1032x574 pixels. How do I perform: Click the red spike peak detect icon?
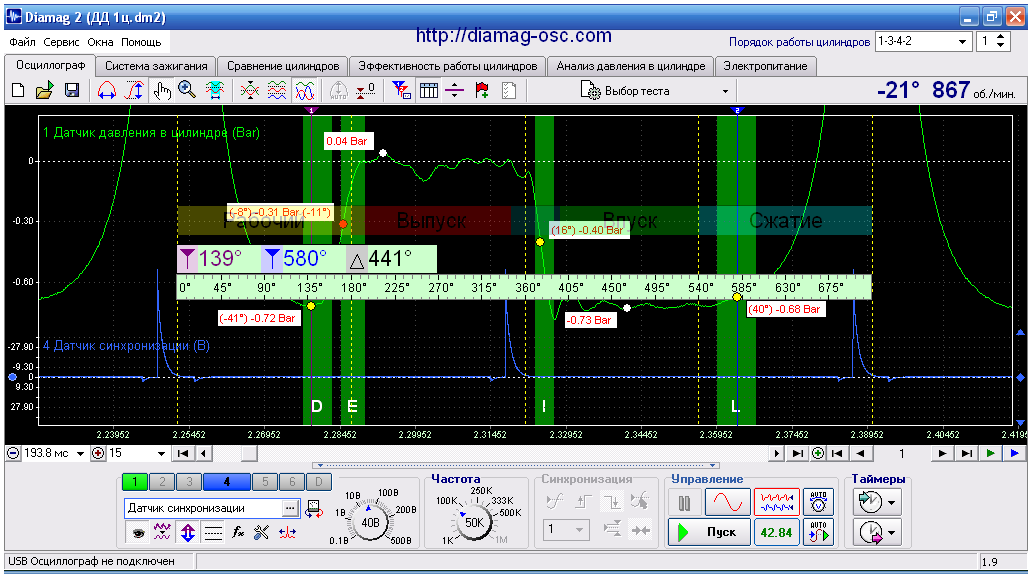pyautogui.click(x=288, y=532)
